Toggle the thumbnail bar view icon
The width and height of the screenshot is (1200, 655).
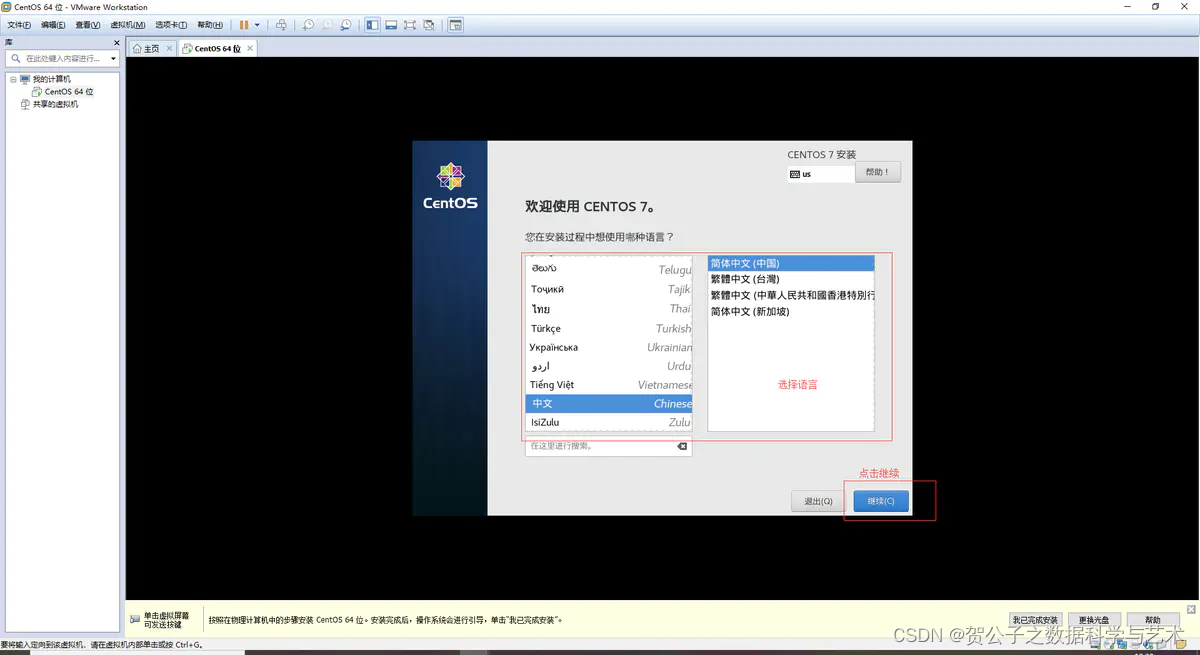pos(391,25)
